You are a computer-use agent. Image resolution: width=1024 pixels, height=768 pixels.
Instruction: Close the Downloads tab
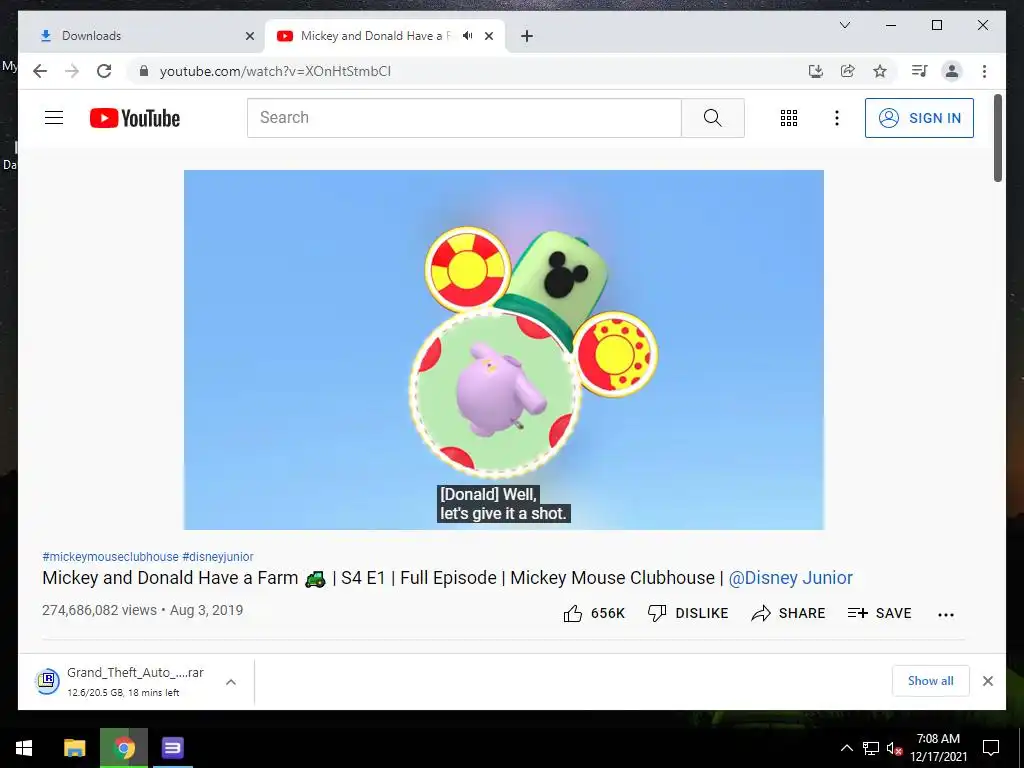tap(249, 37)
